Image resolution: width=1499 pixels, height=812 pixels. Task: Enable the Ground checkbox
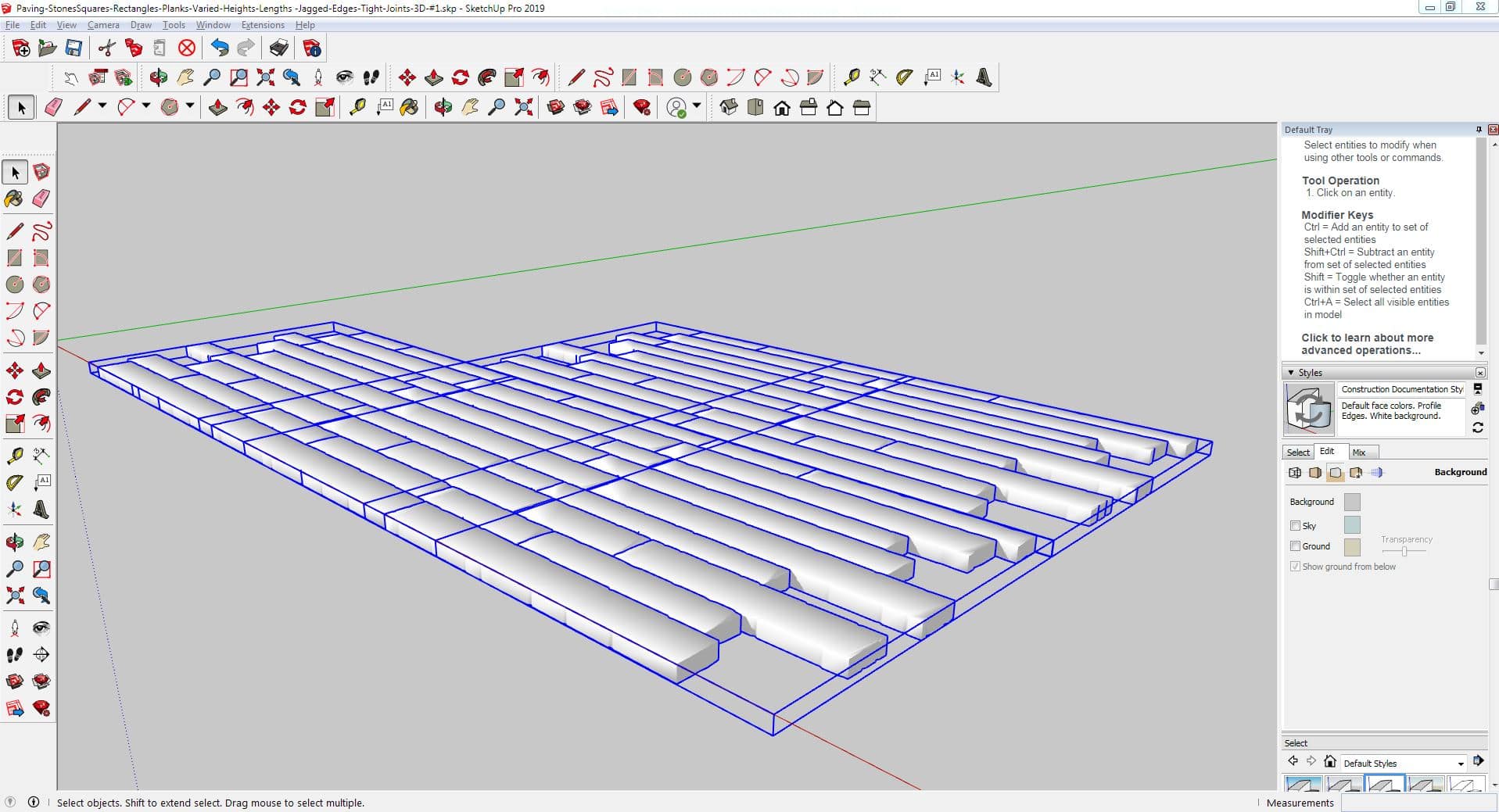click(1295, 546)
